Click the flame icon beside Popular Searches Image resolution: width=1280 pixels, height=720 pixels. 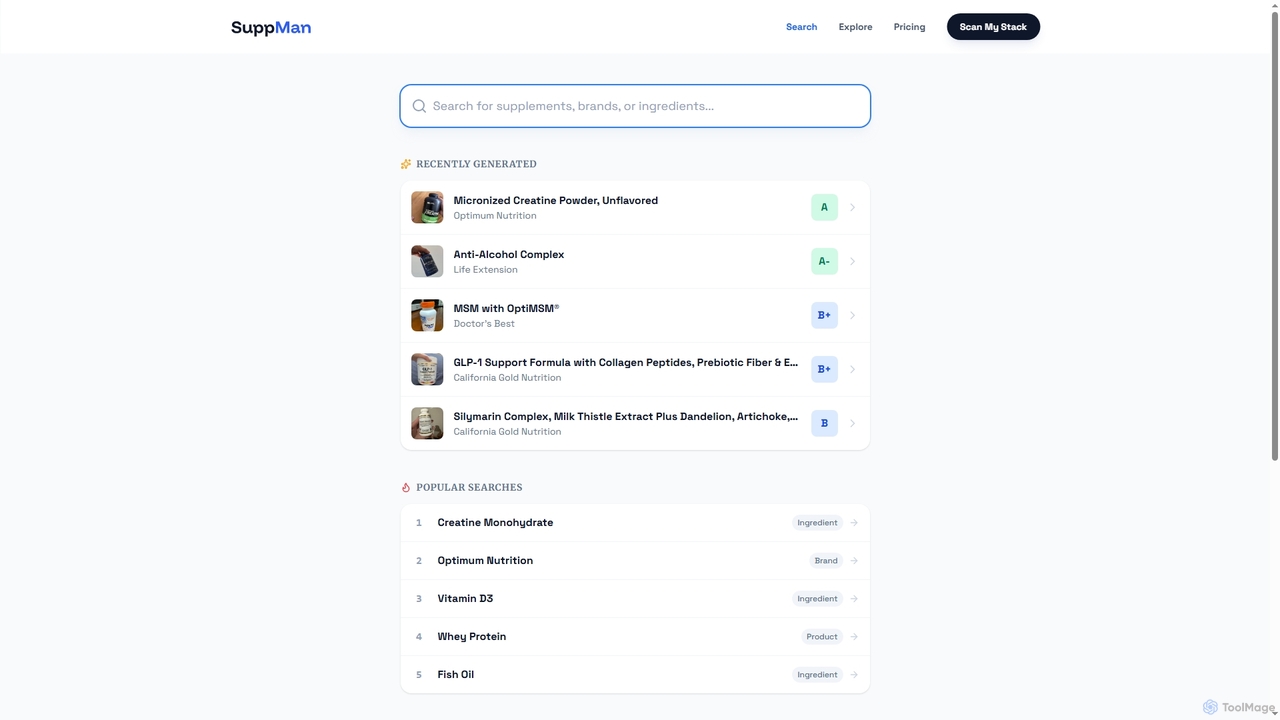(x=406, y=488)
